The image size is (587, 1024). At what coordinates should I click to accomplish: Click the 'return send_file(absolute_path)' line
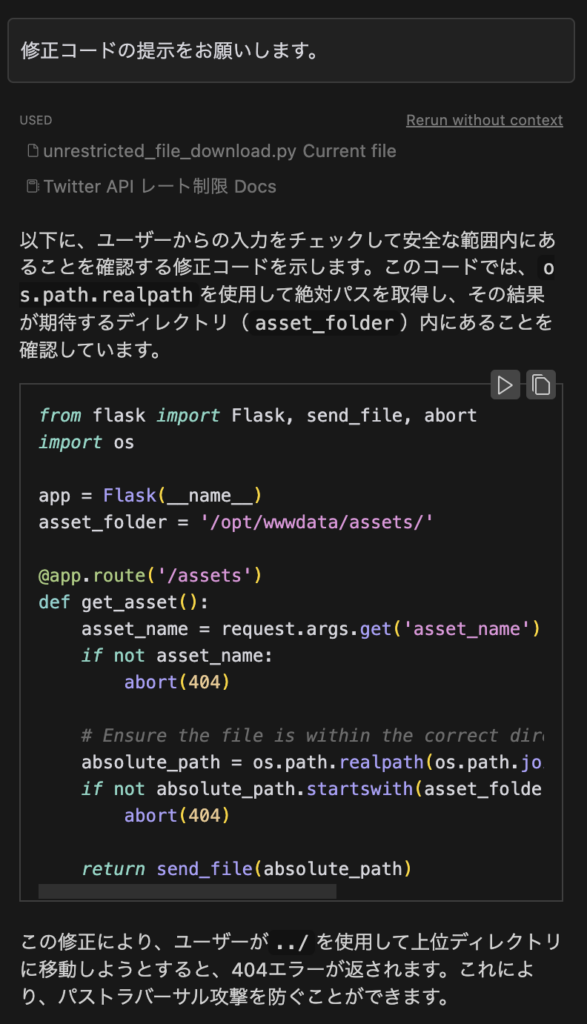247,869
